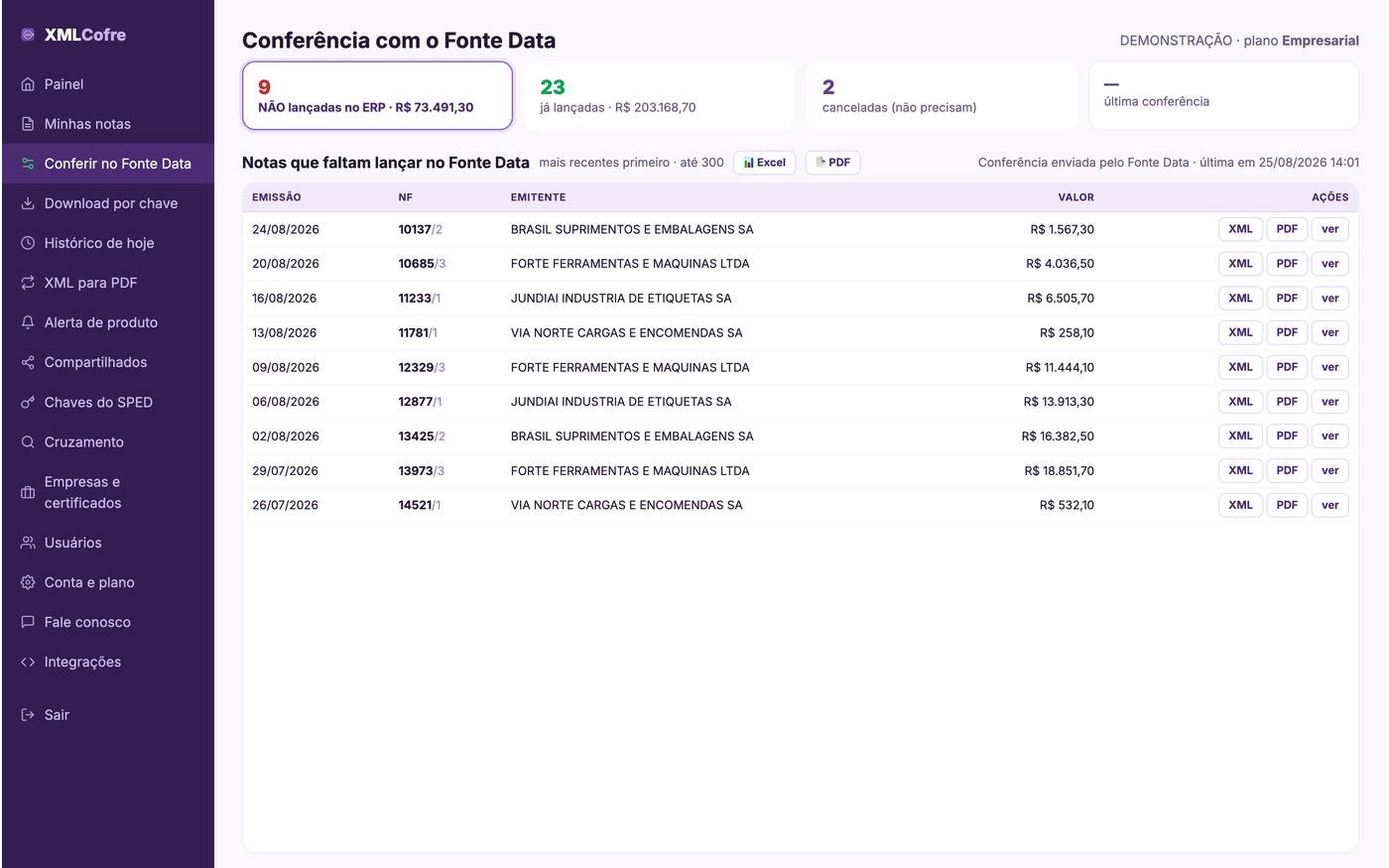1389x868 pixels.
Task: Open Download por chave page
Action: click(x=108, y=203)
